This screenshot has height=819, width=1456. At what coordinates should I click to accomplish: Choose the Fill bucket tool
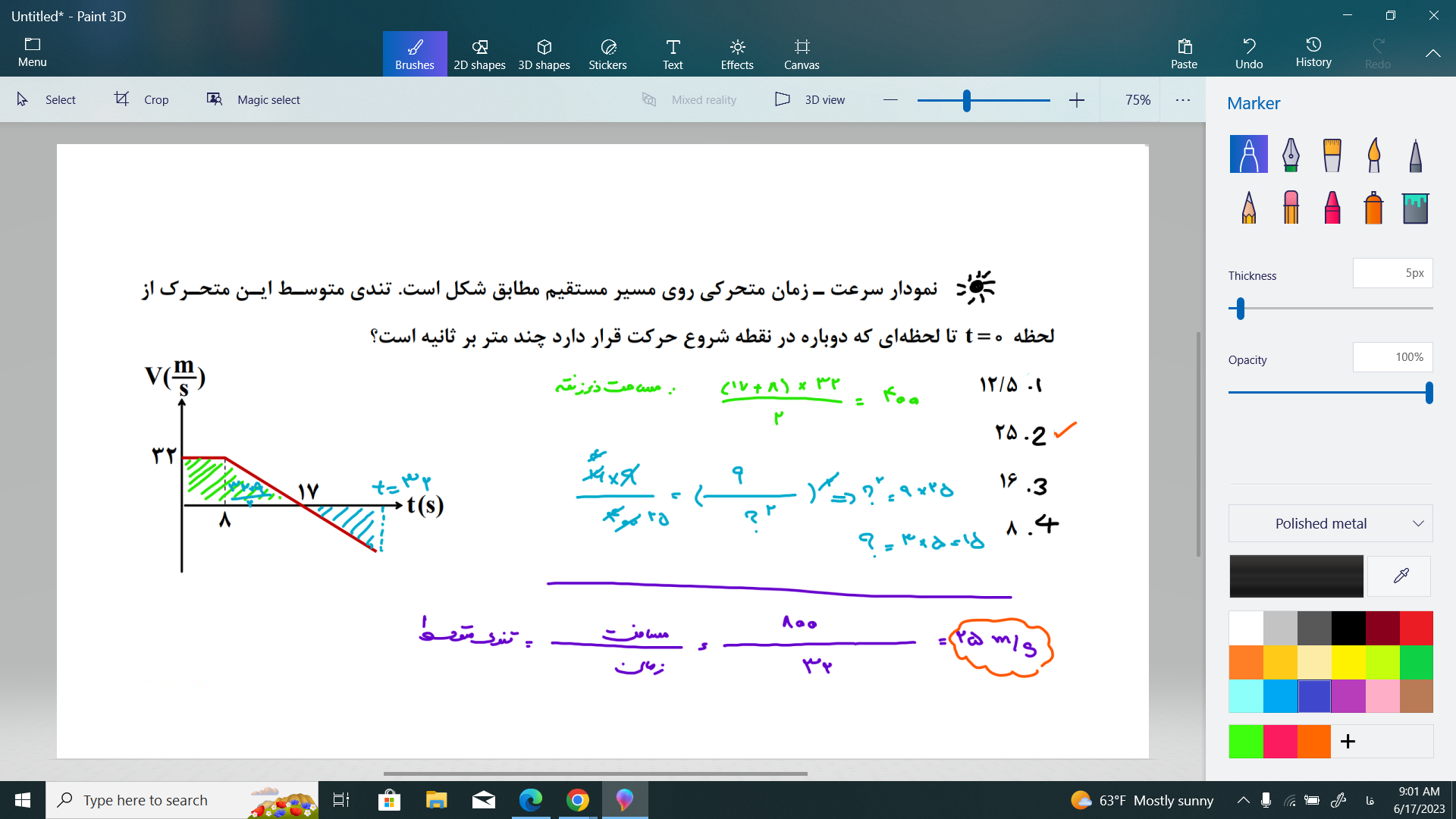coord(1416,206)
